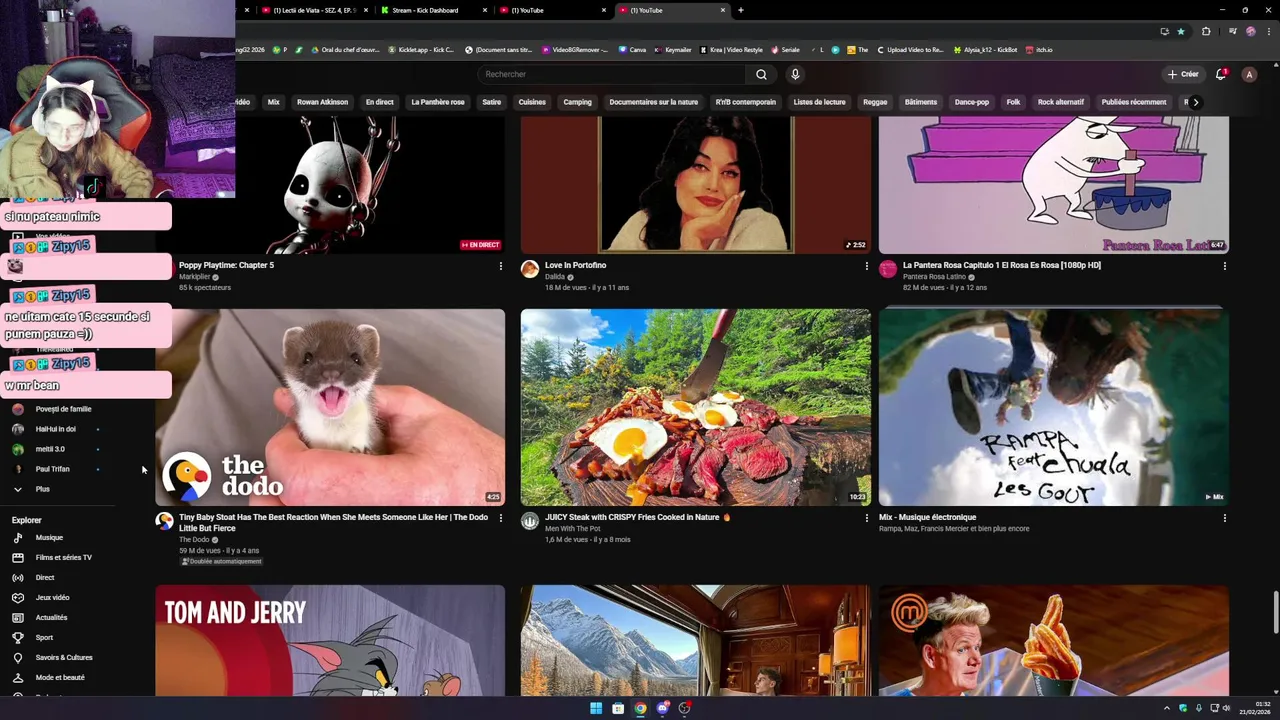Open options menu for Poppy Playtime video

501,266
